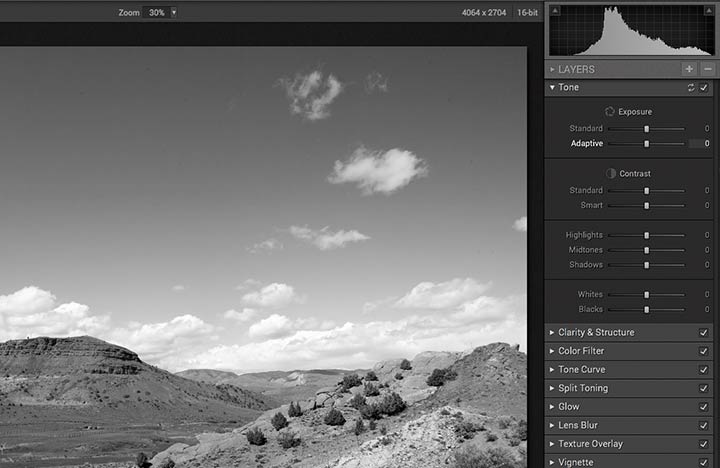Click the Smart contrast label
The height and width of the screenshot is (468, 720).
(591, 205)
